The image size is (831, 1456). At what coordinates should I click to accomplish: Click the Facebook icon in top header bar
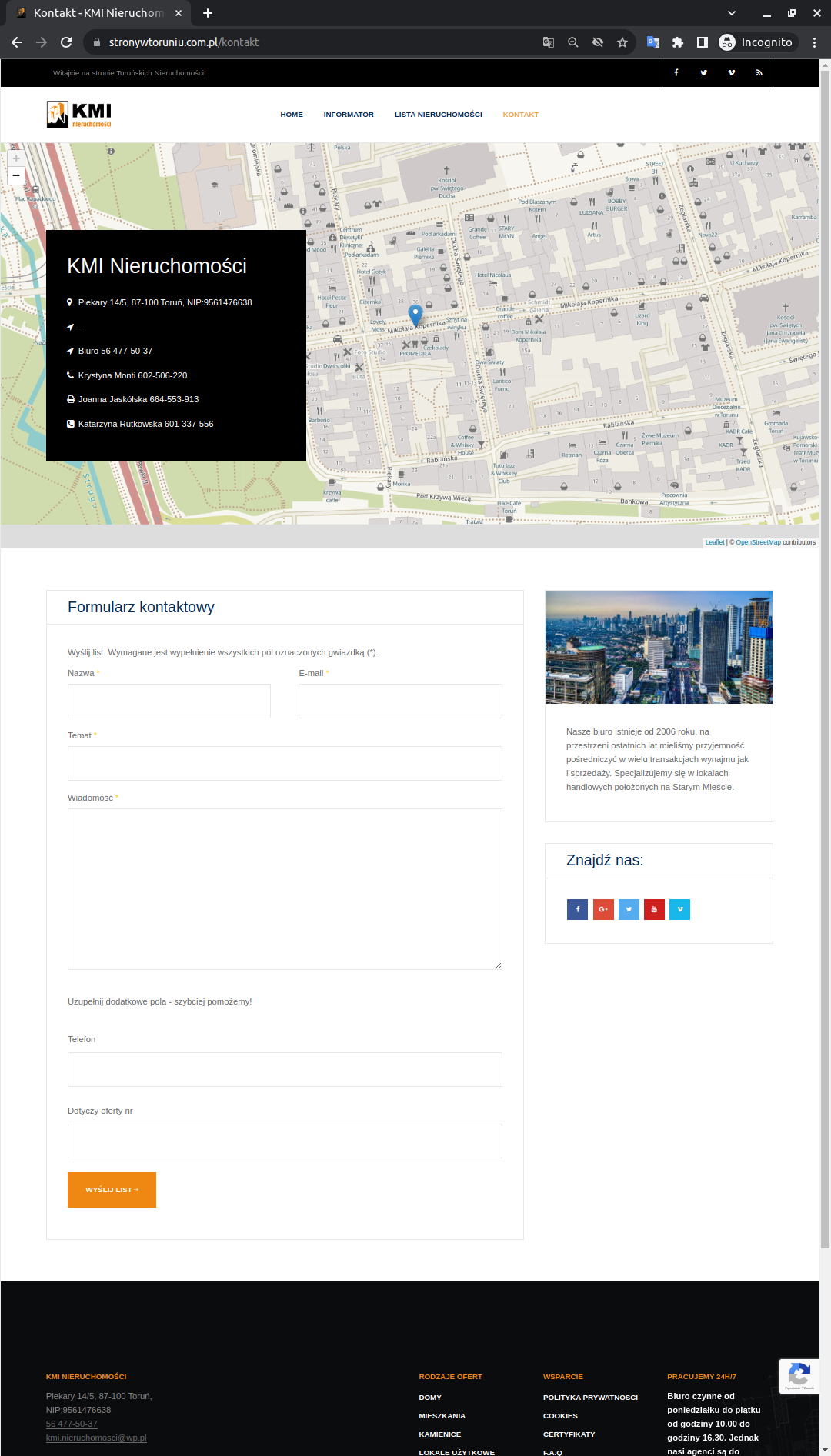pos(676,73)
